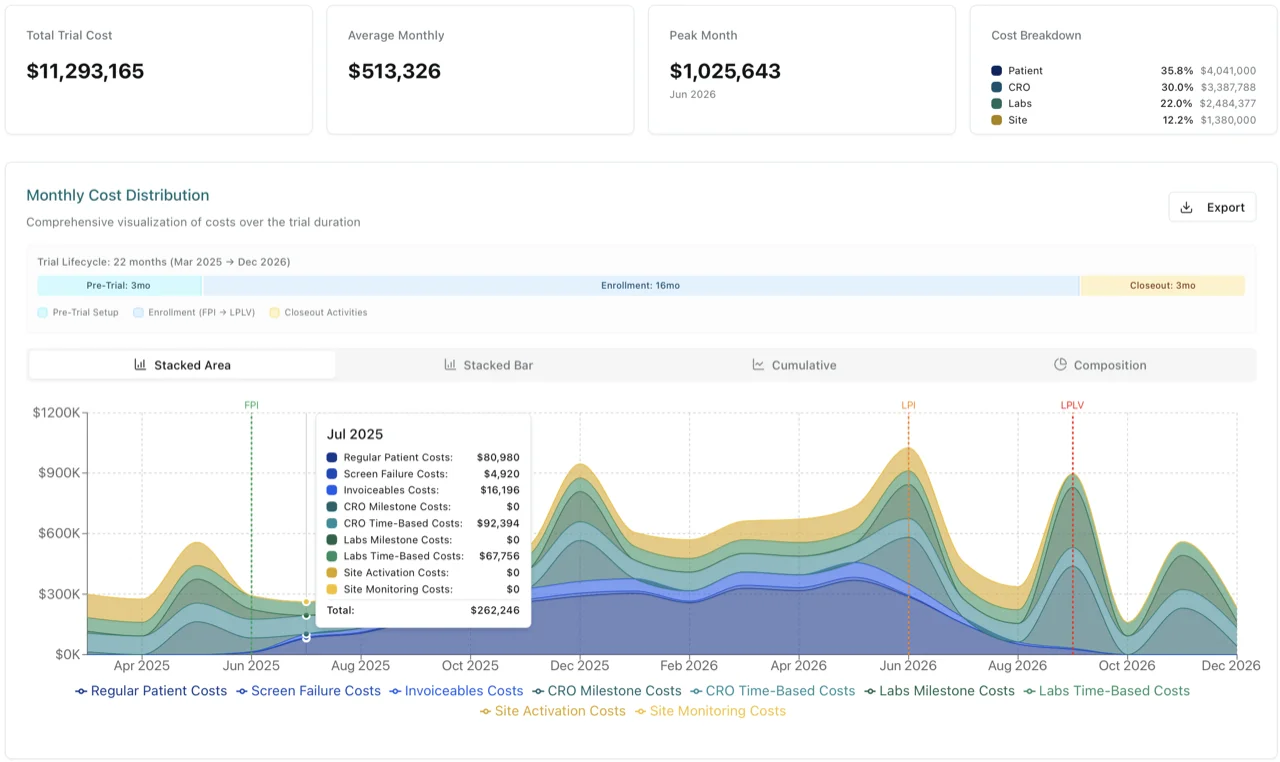Select the Stacked Area chart icon
The width and height of the screenshot is (1280, 762).
tap(141, 364)
